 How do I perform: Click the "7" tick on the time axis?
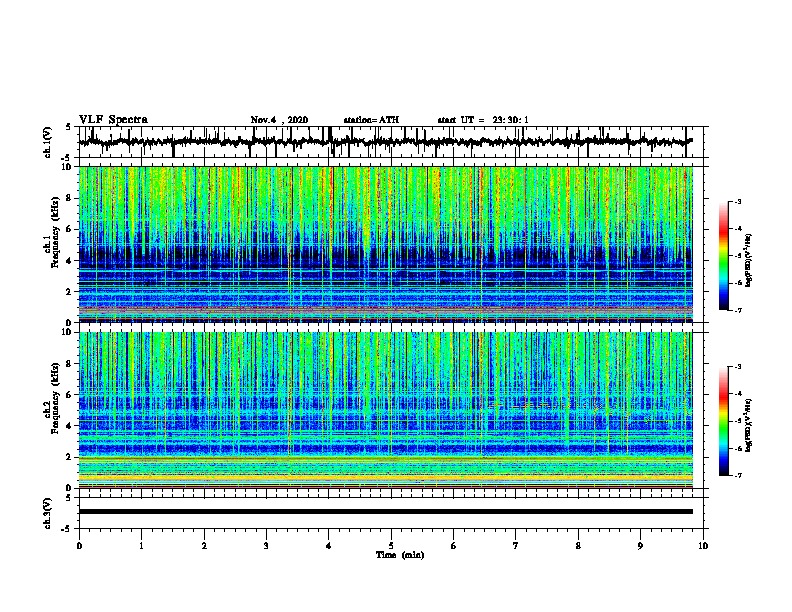(x=516, y=546)
